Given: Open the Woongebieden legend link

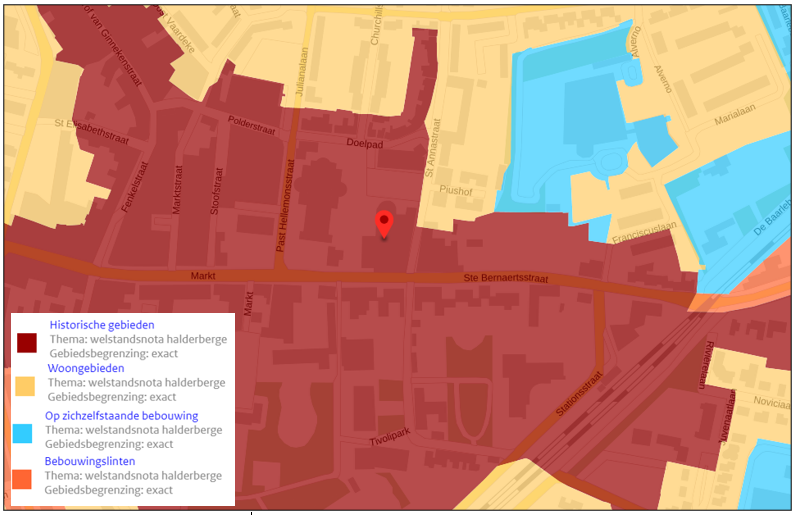Looking at the screenshot, I should coord(86,368).
